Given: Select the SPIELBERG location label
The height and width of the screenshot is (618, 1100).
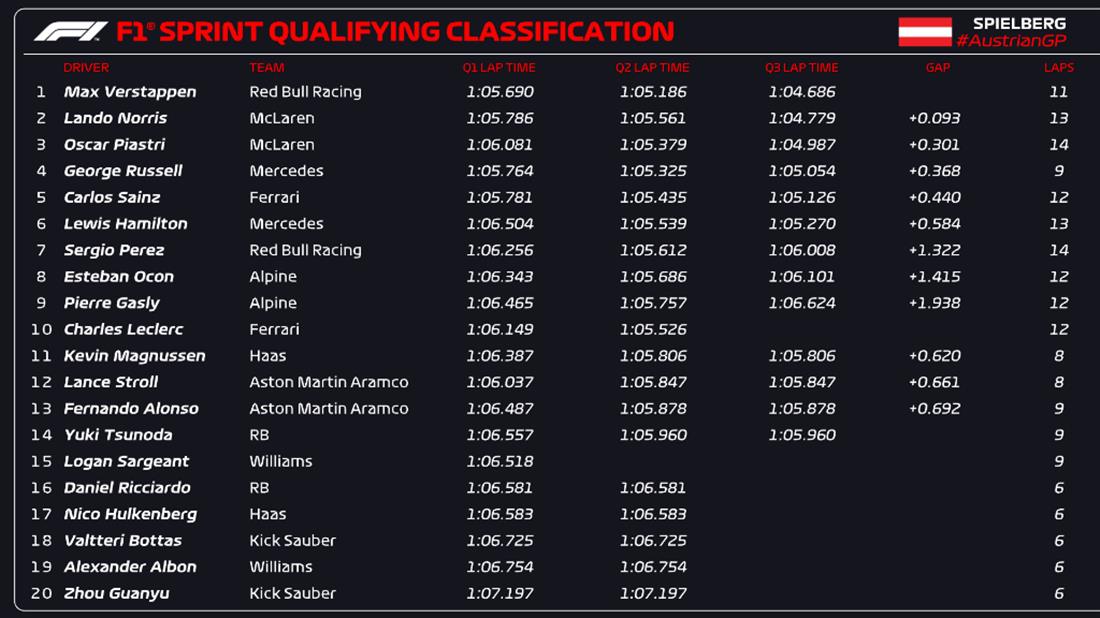Looking at the screenshot, I should pos(1019,23).
